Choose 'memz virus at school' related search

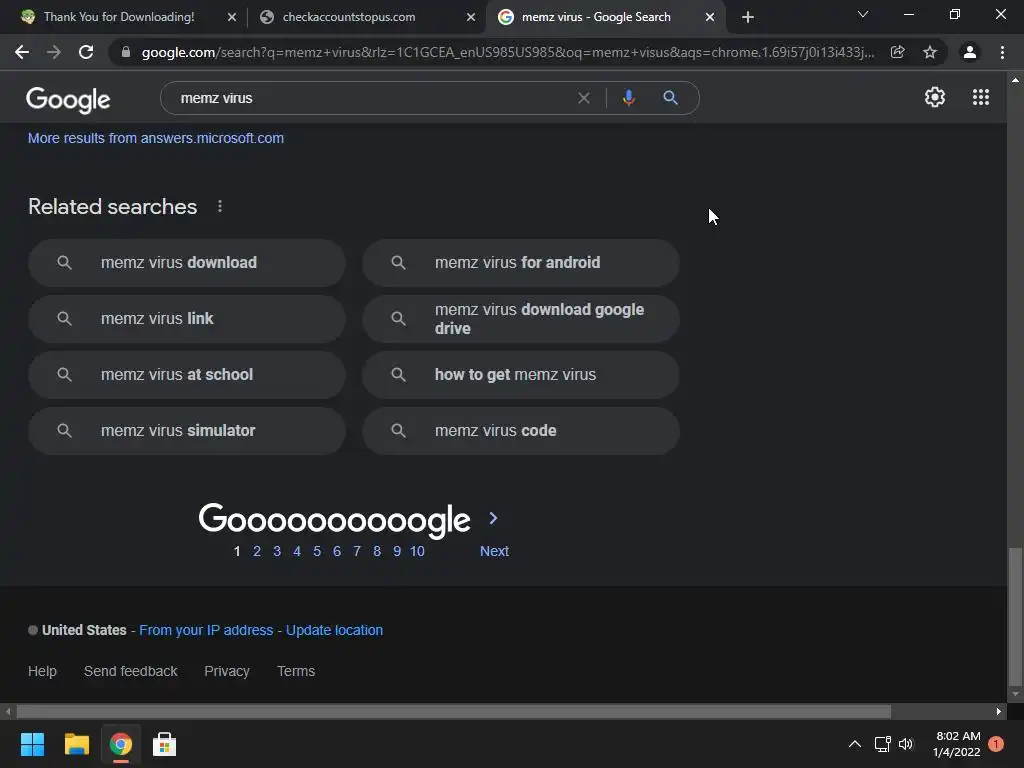point(187,375)
